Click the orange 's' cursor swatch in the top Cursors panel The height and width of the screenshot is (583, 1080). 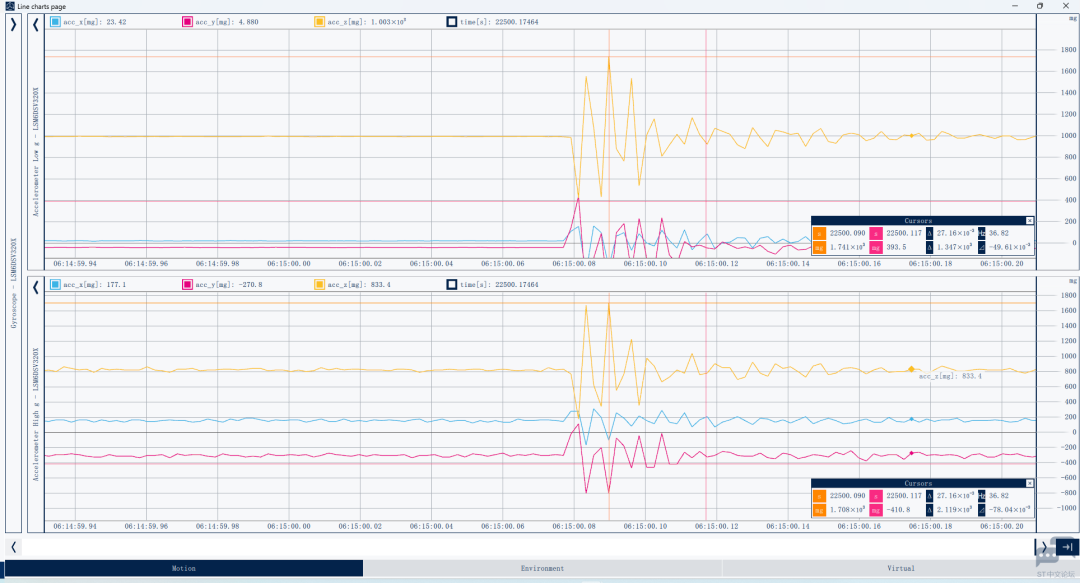click(x=819, y=234)
